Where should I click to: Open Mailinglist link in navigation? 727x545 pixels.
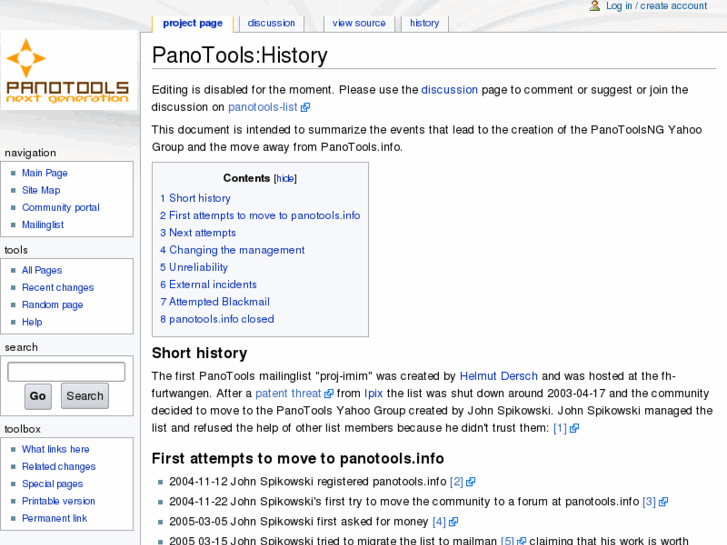[43, 224]
